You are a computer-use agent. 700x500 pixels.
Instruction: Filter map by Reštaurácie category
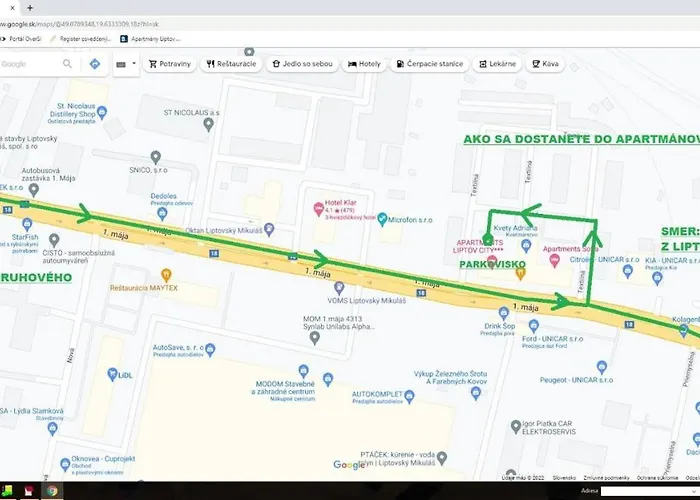(x=232, y=64)
